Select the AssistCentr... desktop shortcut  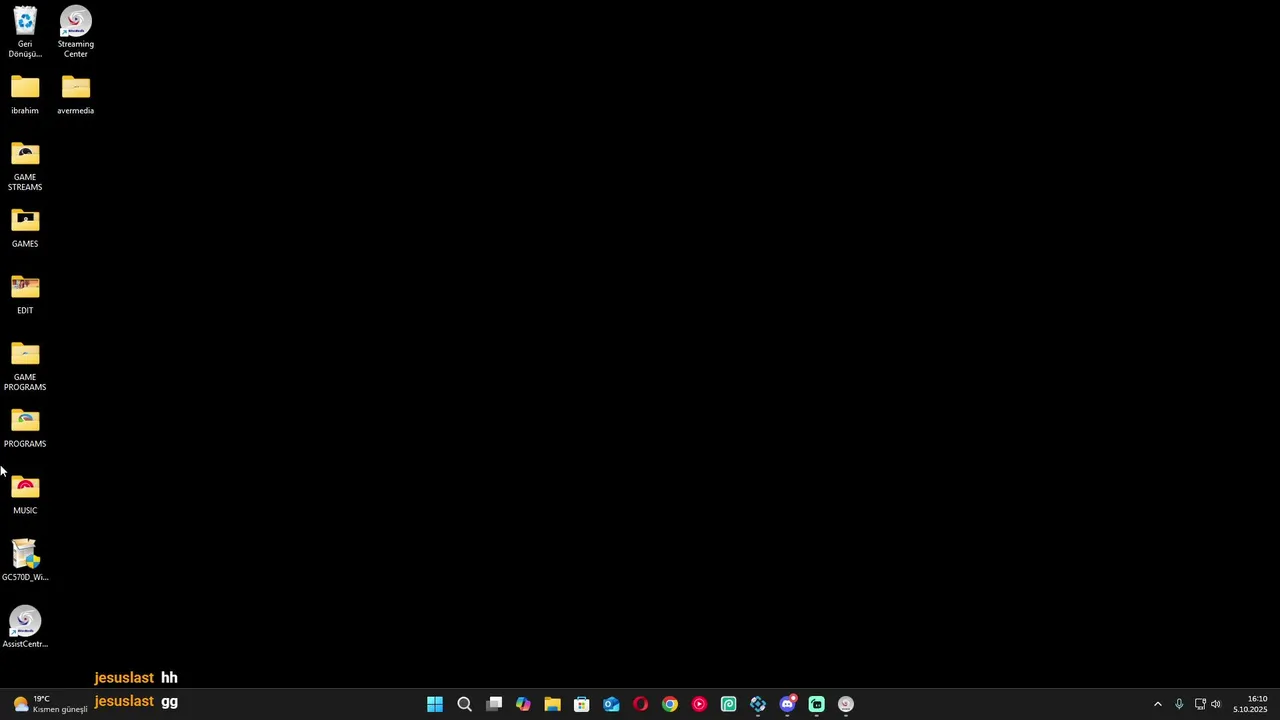click(x=25, y=628)
